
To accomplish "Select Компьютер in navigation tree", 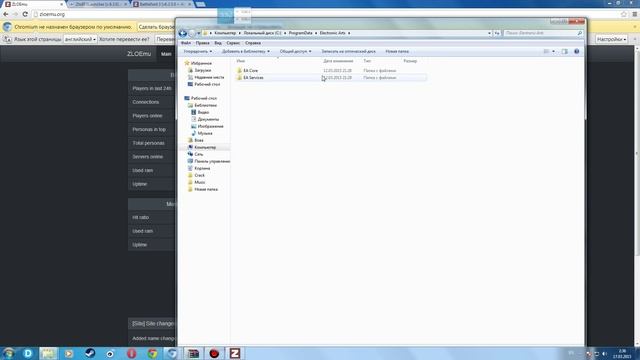I will point(205,147).
